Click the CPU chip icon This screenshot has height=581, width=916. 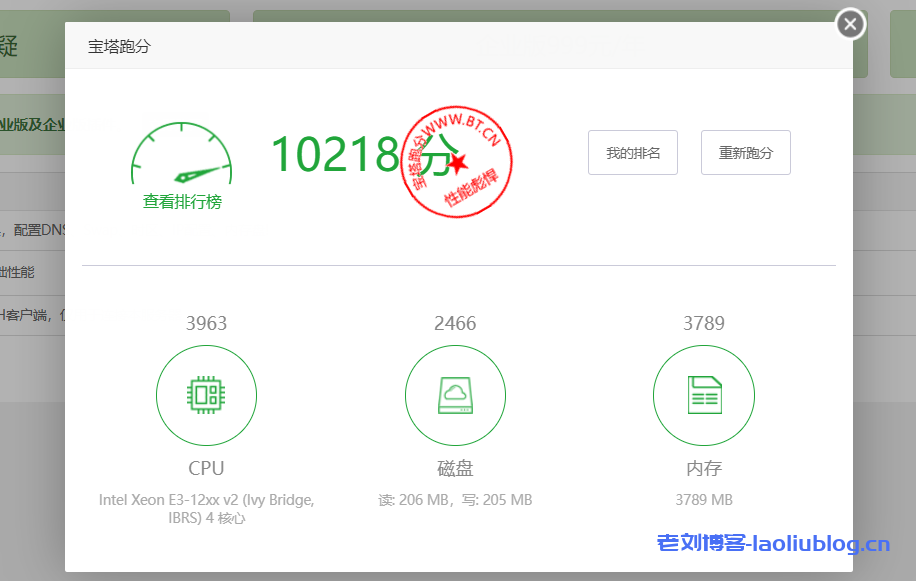coord(206,396)
